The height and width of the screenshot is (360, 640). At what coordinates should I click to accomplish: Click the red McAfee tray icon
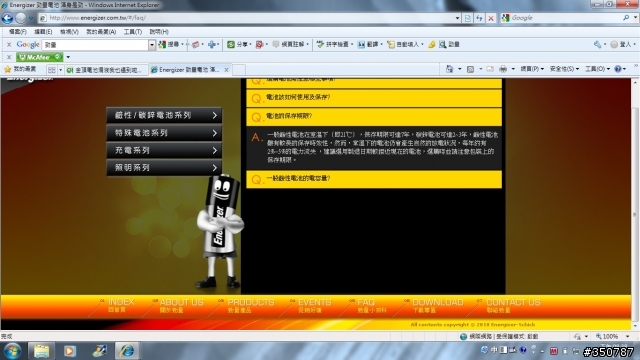pos(554,351)
